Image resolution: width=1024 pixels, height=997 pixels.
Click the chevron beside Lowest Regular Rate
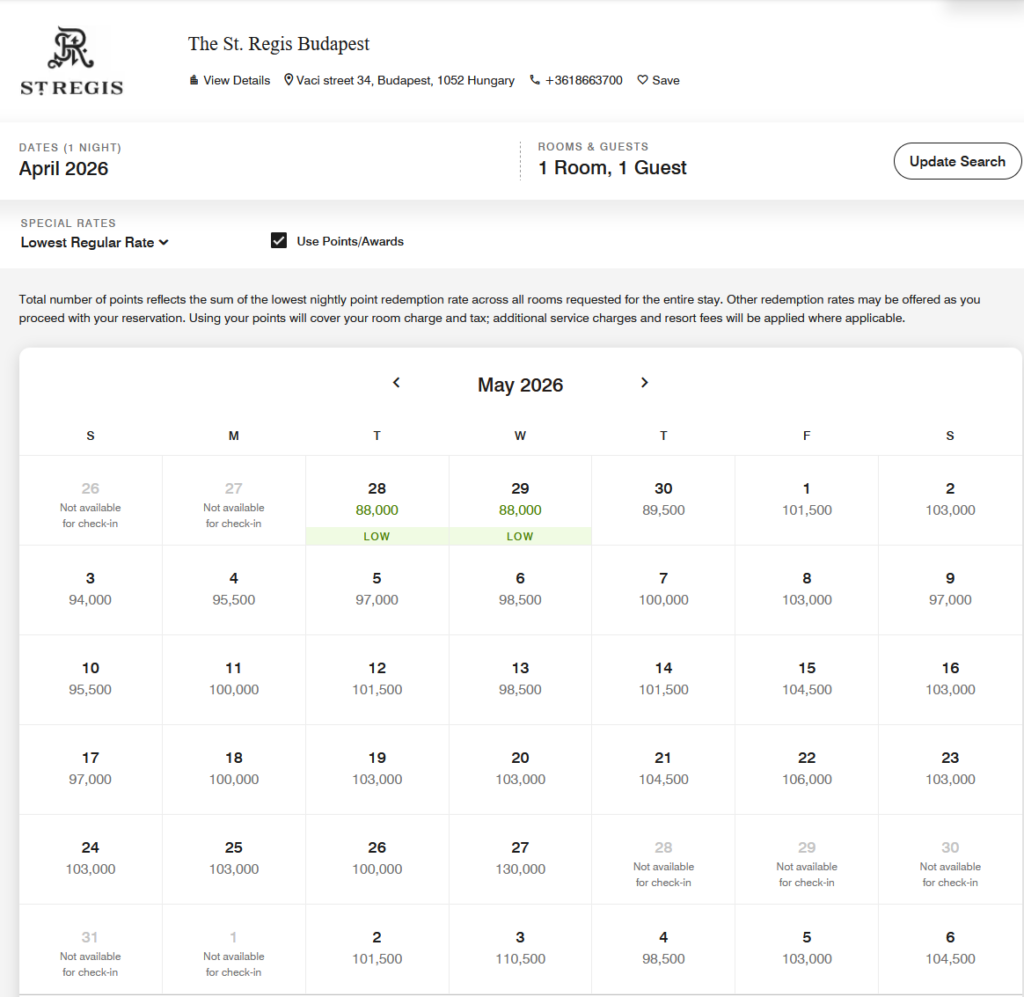[x=164, y=242]
